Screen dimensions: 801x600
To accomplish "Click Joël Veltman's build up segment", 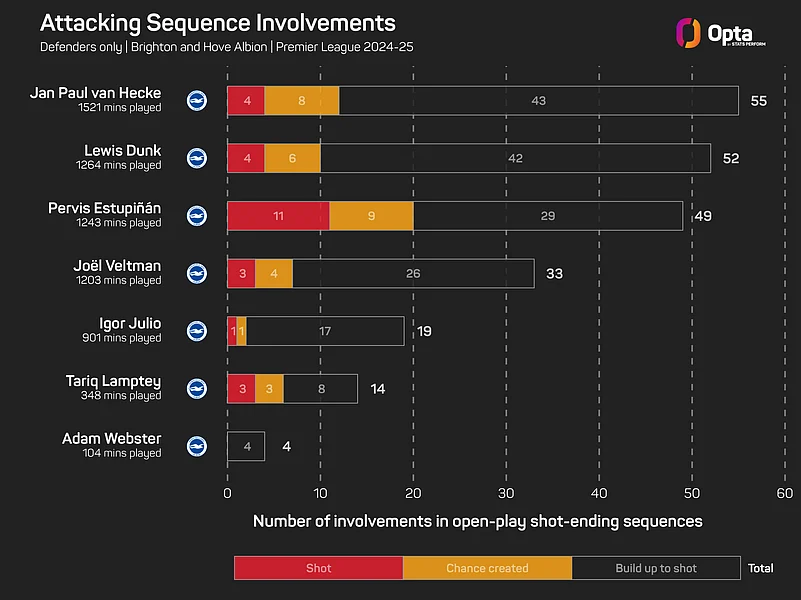I will pos(413,273).
